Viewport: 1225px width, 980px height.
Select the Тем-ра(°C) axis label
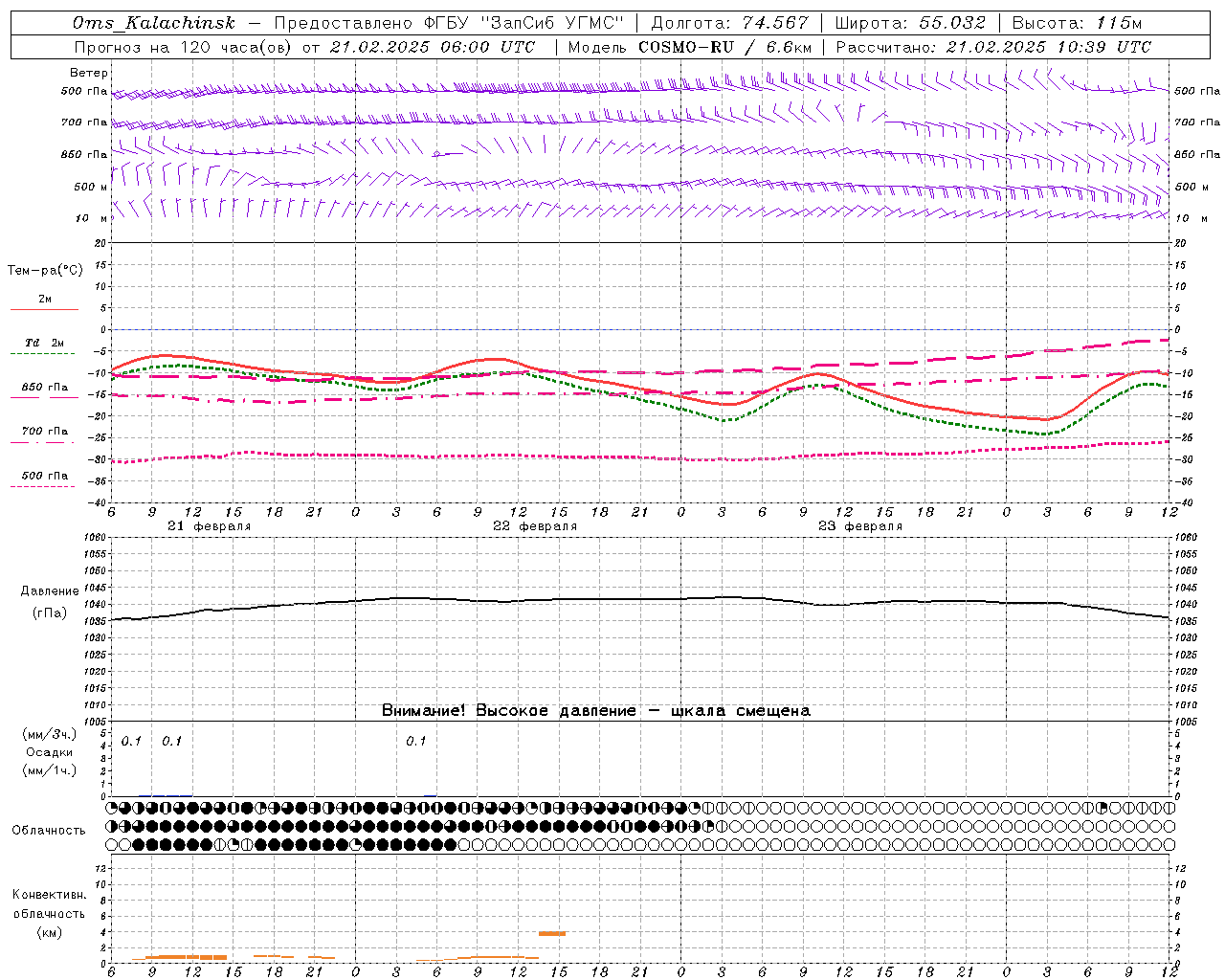click(x=45, y=271)
